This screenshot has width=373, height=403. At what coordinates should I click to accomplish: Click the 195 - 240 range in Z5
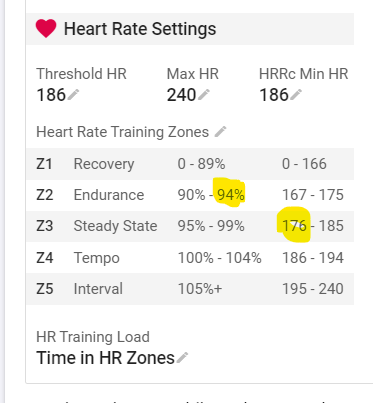pos(313,289)
